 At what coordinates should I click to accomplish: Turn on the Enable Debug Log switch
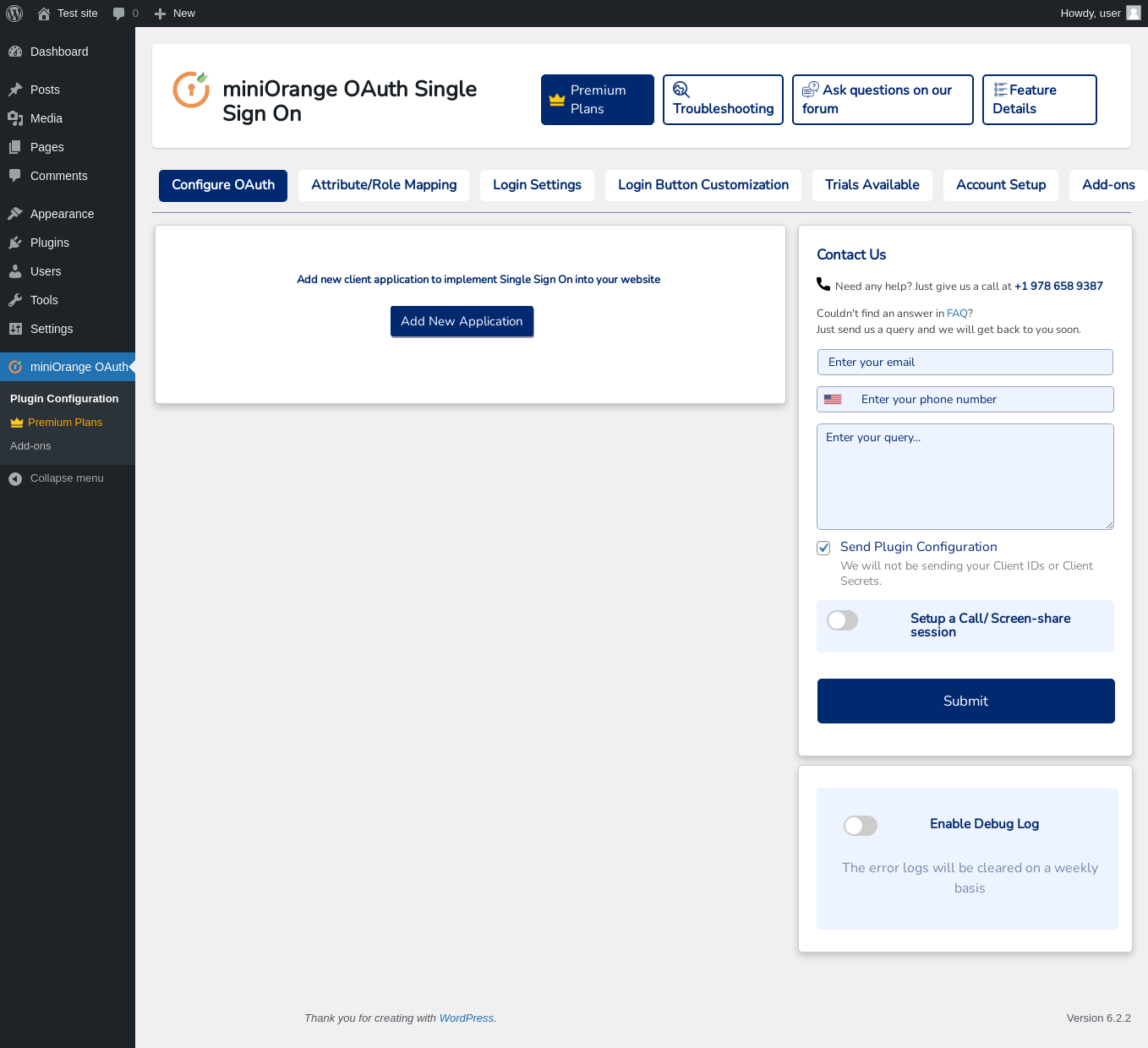(861, 826)
